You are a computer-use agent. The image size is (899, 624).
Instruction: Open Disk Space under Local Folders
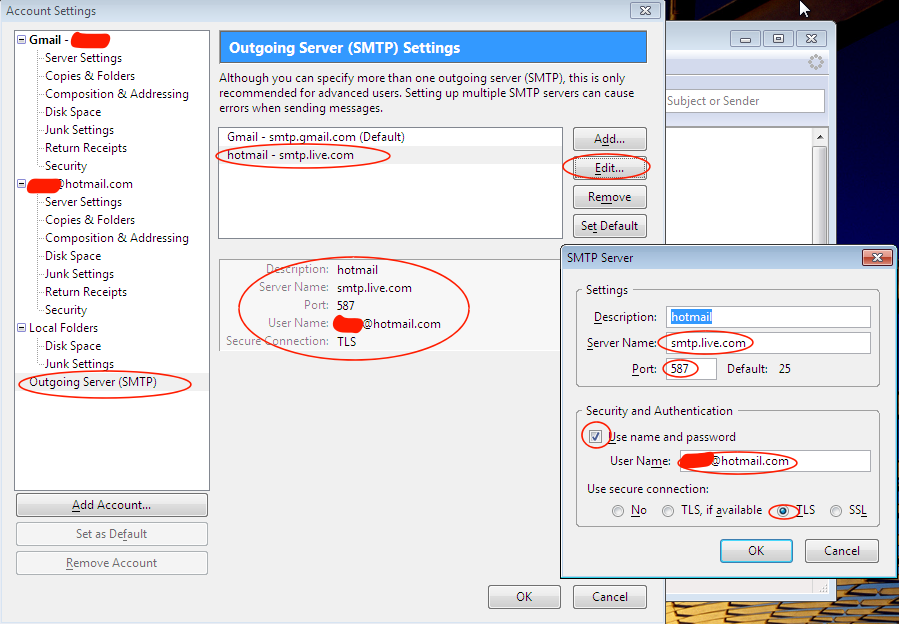[x=73, y=346]
